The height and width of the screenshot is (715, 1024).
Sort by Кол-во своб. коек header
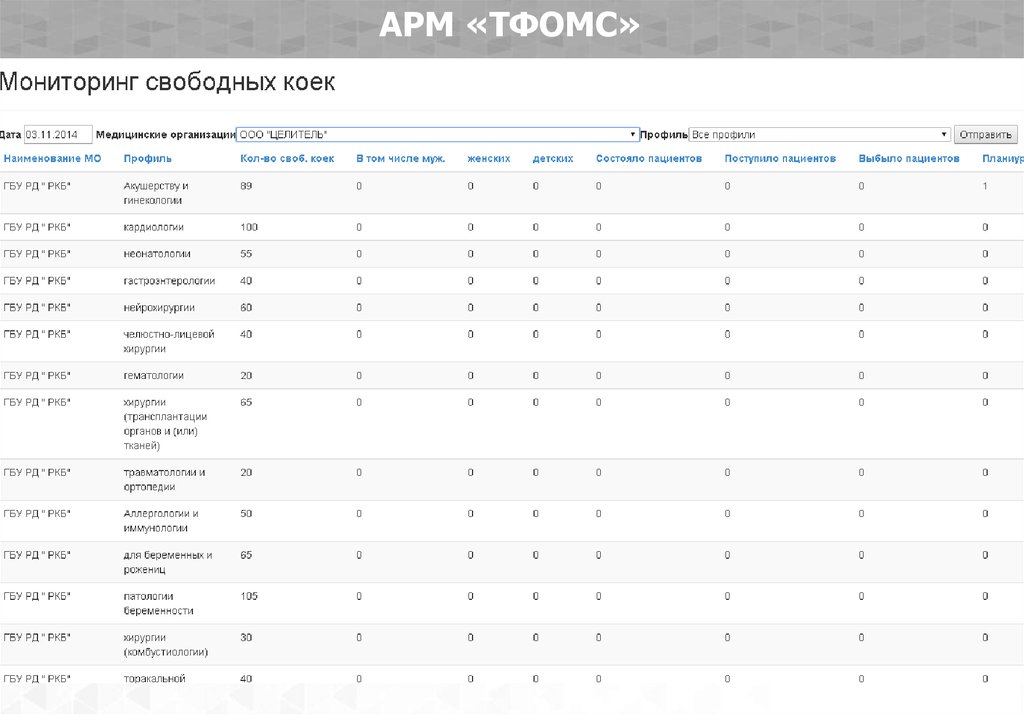coord(287,159)
